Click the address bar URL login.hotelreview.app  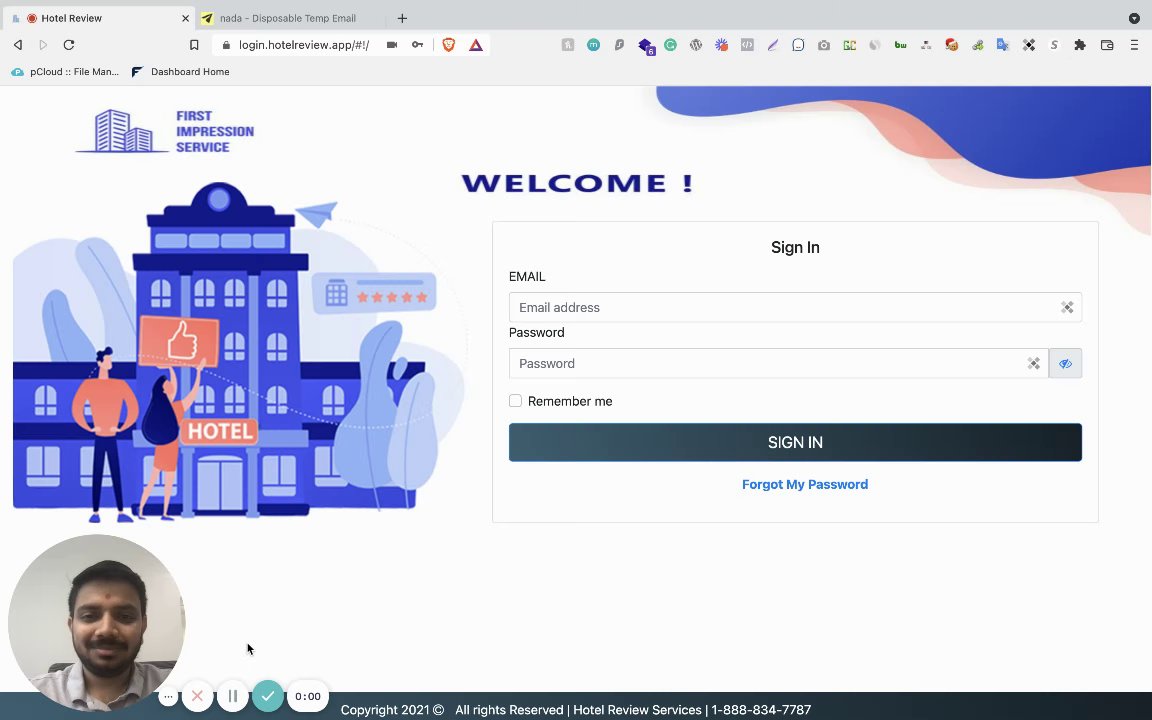(303, 45)
